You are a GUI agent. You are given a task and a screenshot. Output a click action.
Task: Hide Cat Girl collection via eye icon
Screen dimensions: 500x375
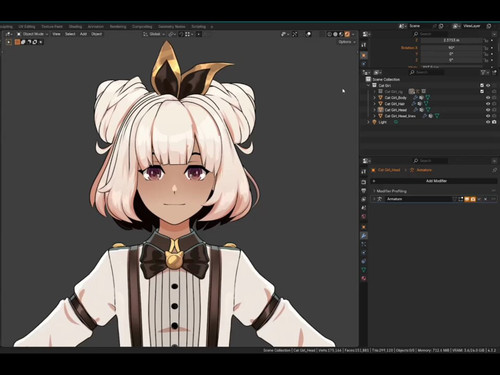(x=488, y=86)
